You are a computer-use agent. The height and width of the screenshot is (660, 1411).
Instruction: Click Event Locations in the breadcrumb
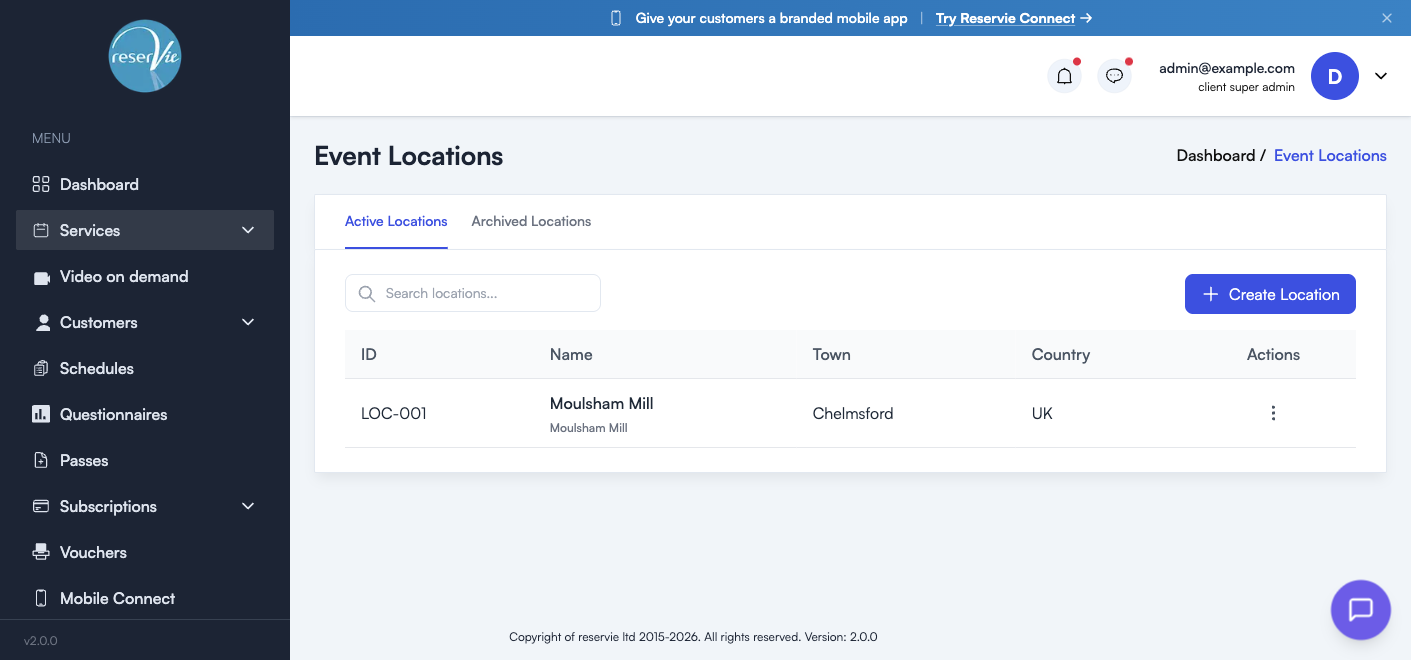(1330, 155)
